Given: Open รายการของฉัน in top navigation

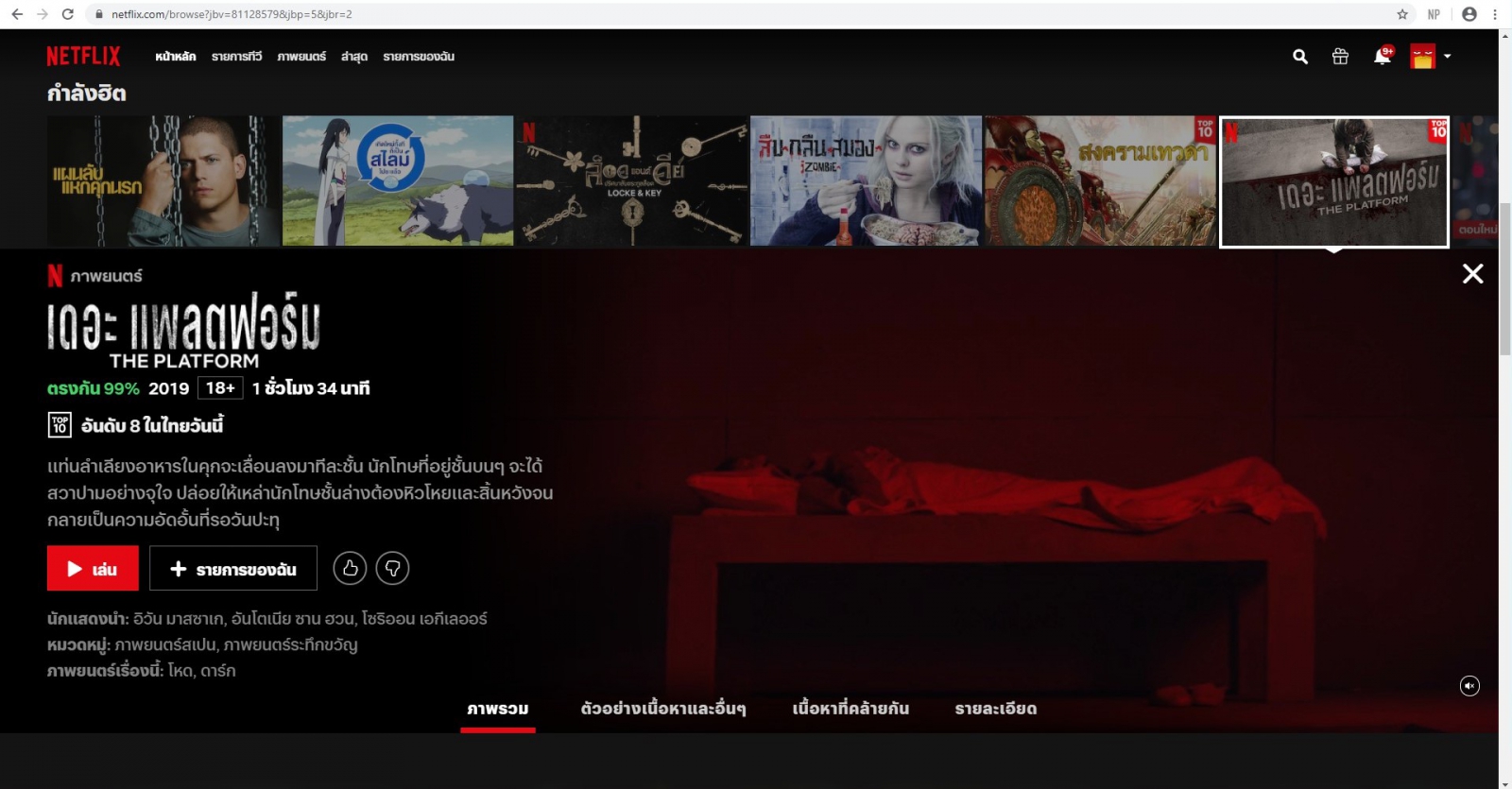Looking at the screenshot, I should pyautogui.click(x=419, y=57).
